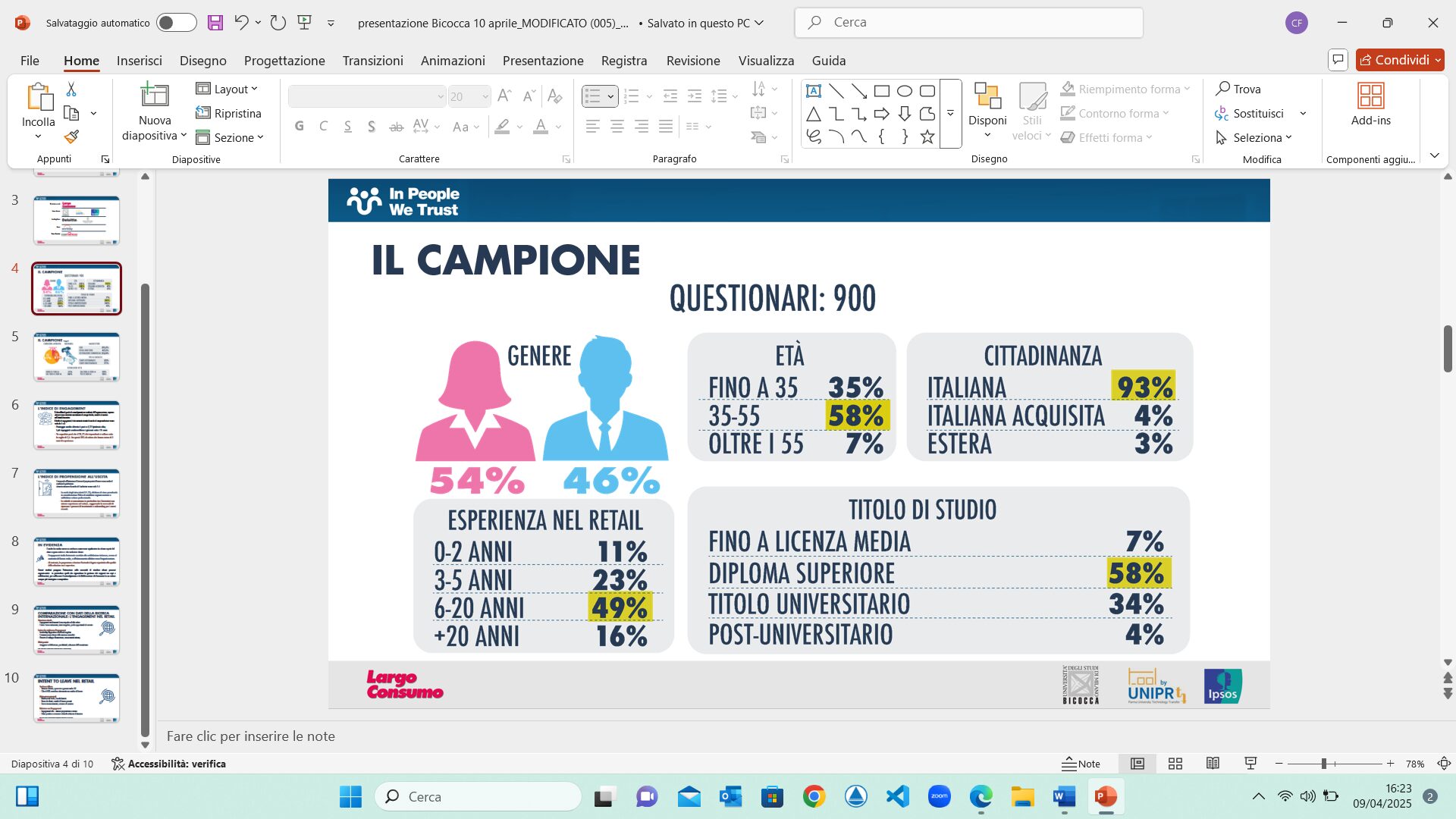
Task: Center the paragraph text
Action: point(617,127)
